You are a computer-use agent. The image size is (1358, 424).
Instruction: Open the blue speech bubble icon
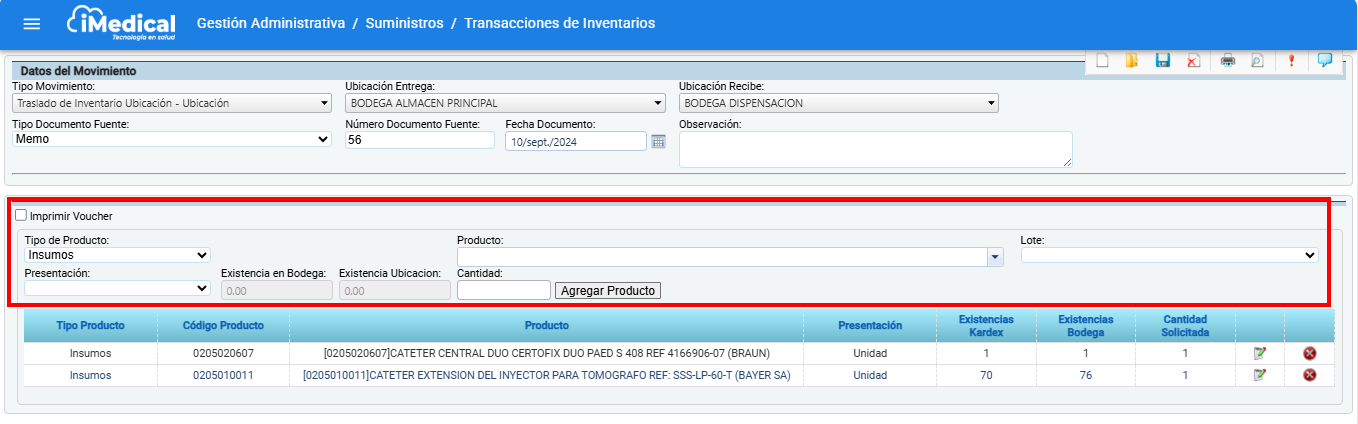[x=1325, y=60]
